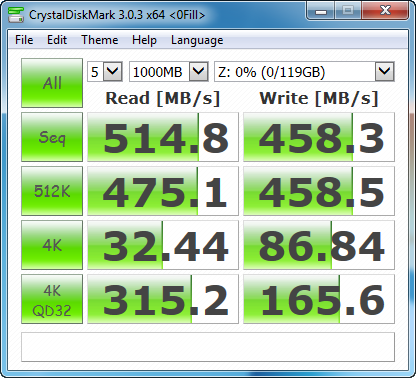This screenshot has height=378, width=416.
Task: Start the 4K QD32 test
Action: click(52, 299)
